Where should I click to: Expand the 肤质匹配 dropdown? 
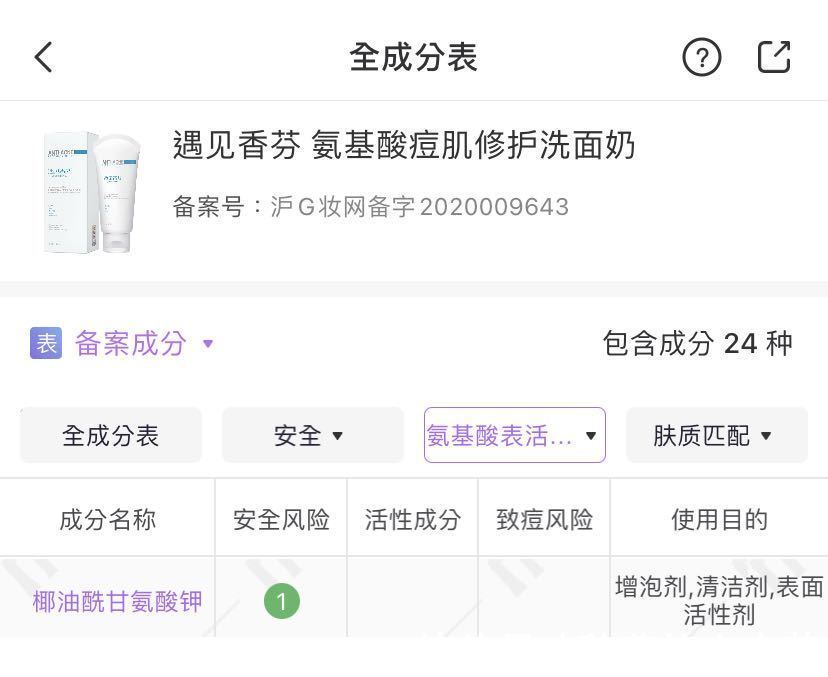[x=716, y=435]
